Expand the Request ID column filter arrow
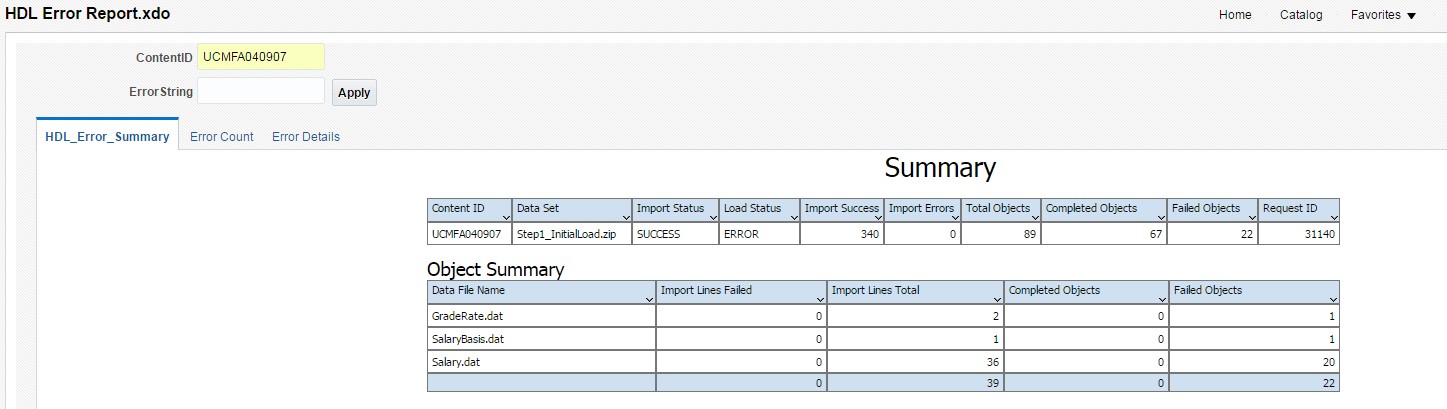The width and height of the screenshot is (1447, 409). (1332, 216)
